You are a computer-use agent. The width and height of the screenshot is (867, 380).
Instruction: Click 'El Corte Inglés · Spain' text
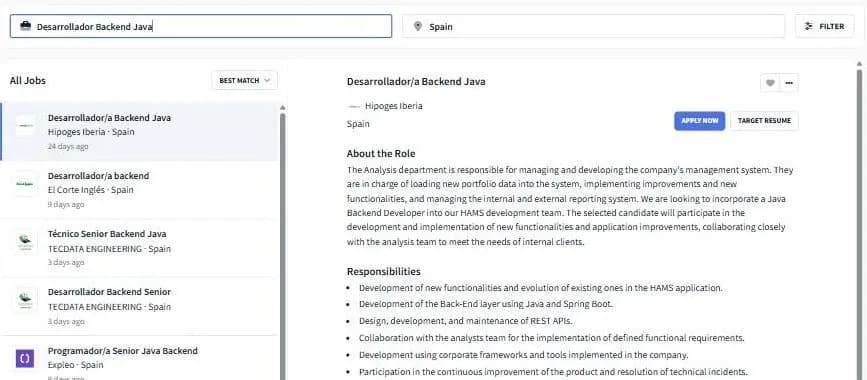(x=91, y=190)
